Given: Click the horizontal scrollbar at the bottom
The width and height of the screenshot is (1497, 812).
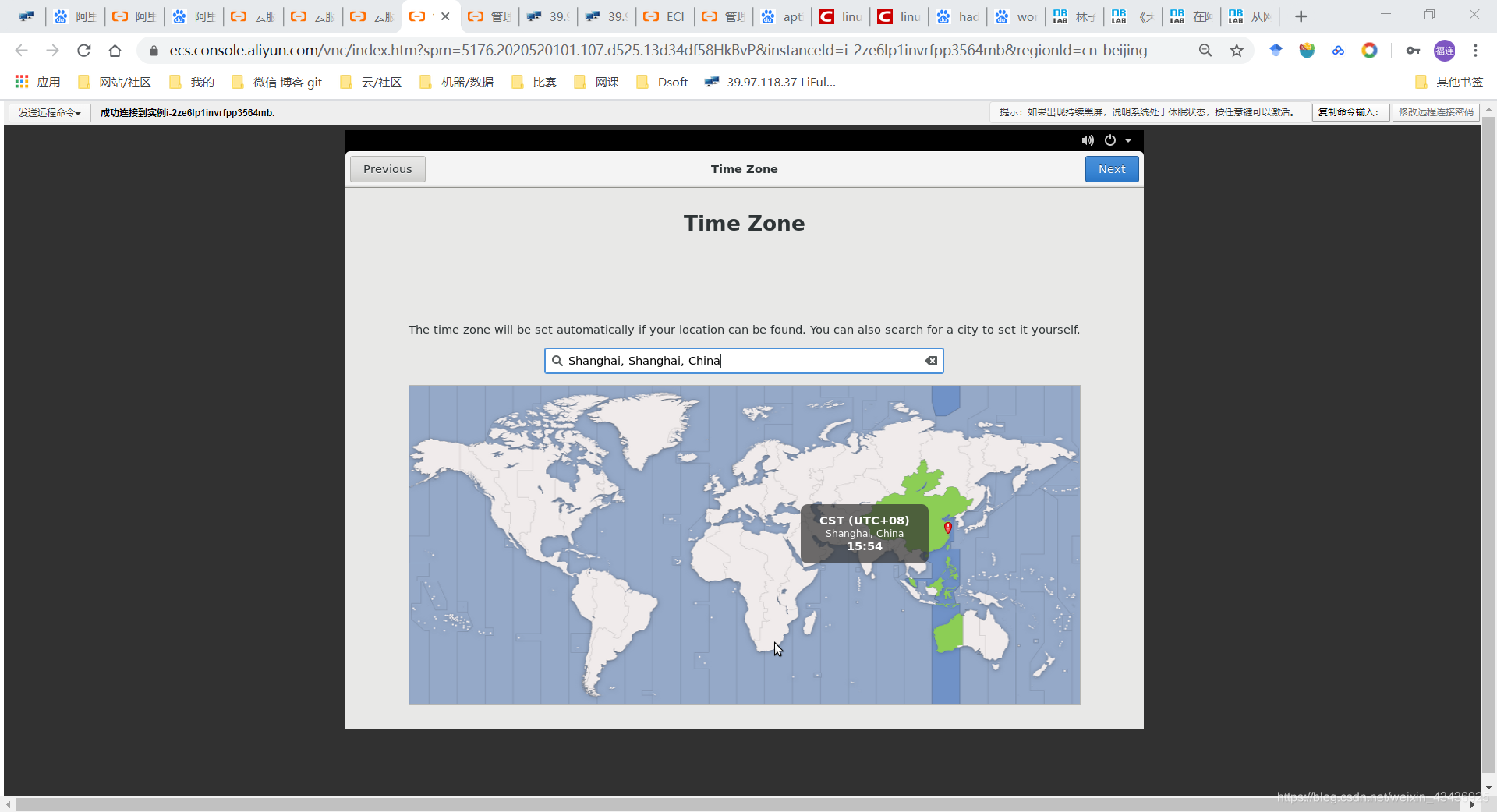Looking at the screenshot, I should pyautogui.click(x=741, y=805).
